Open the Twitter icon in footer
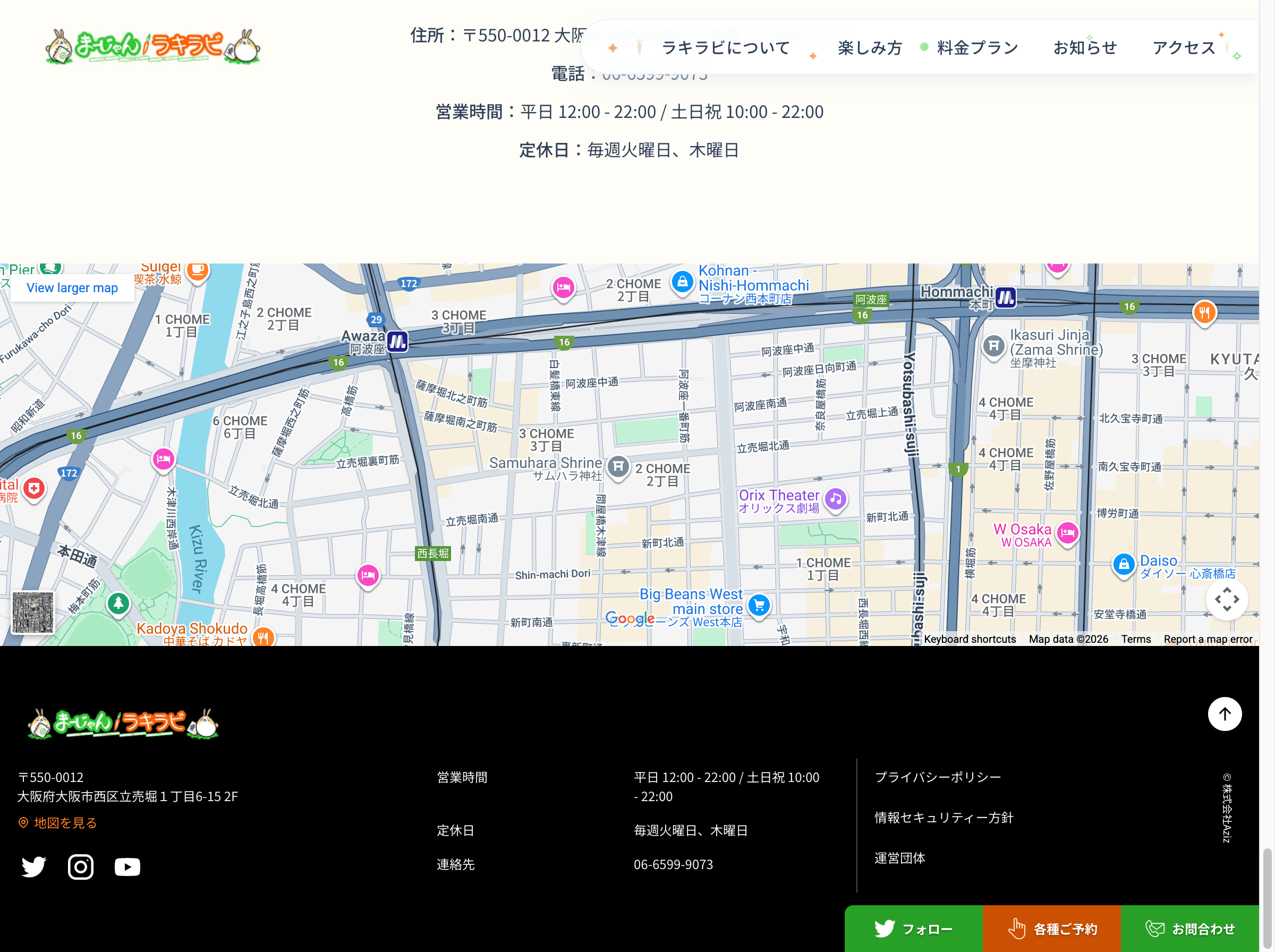 [x=33, y=866]
